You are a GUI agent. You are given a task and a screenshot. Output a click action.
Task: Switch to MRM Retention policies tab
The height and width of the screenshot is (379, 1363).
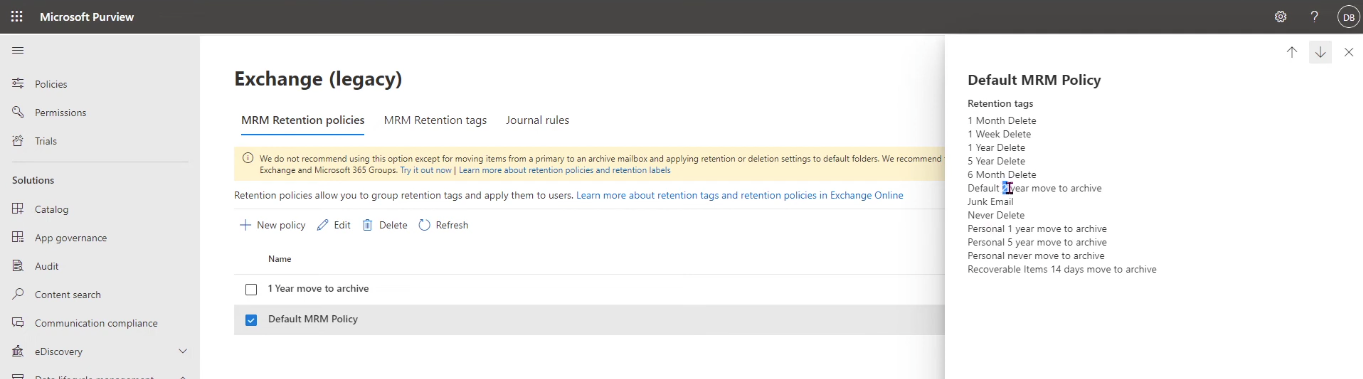(303, 120)
